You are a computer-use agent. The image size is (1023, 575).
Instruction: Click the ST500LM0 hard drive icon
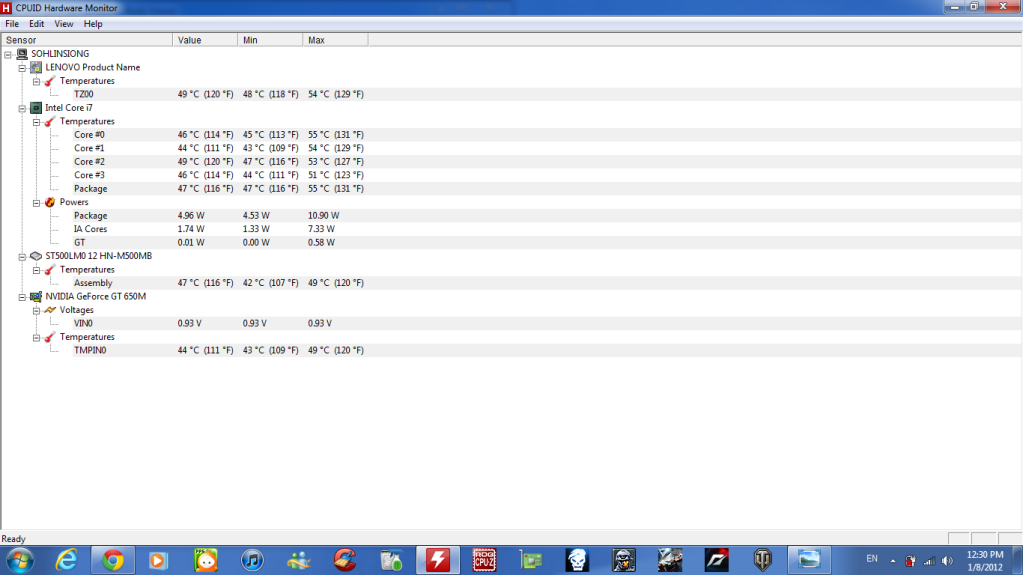coord(36,256)
